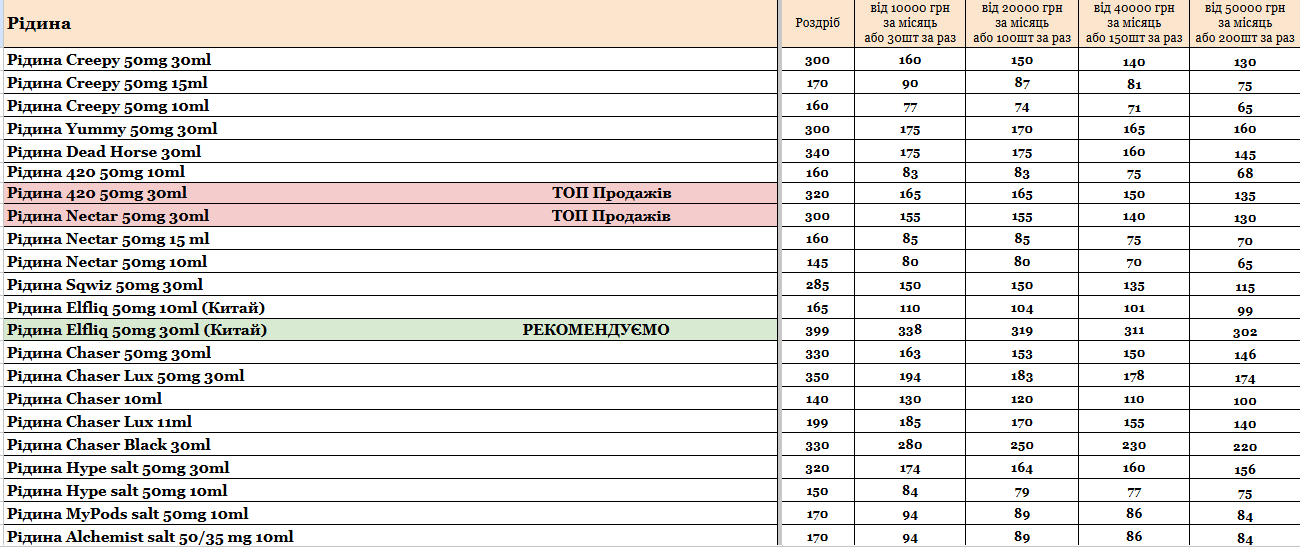Click value 68 in 420 10ml row
The height and width of the screenshot is (547, 1300).
point(1245,173)
